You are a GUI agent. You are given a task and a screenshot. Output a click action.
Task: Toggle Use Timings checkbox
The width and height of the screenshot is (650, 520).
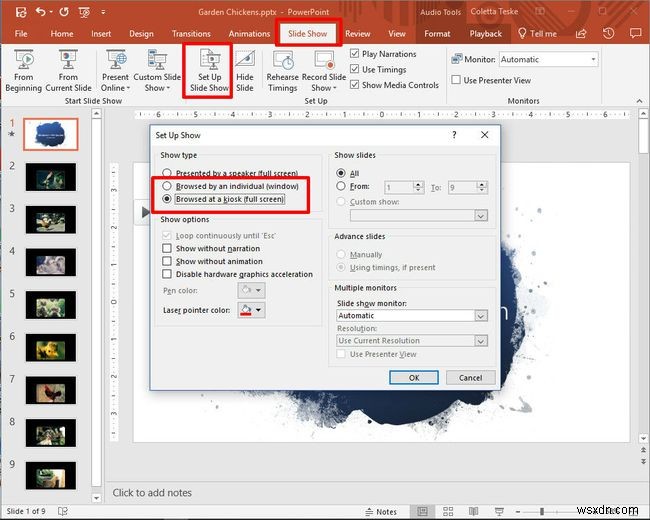click(x=354, y=69)
